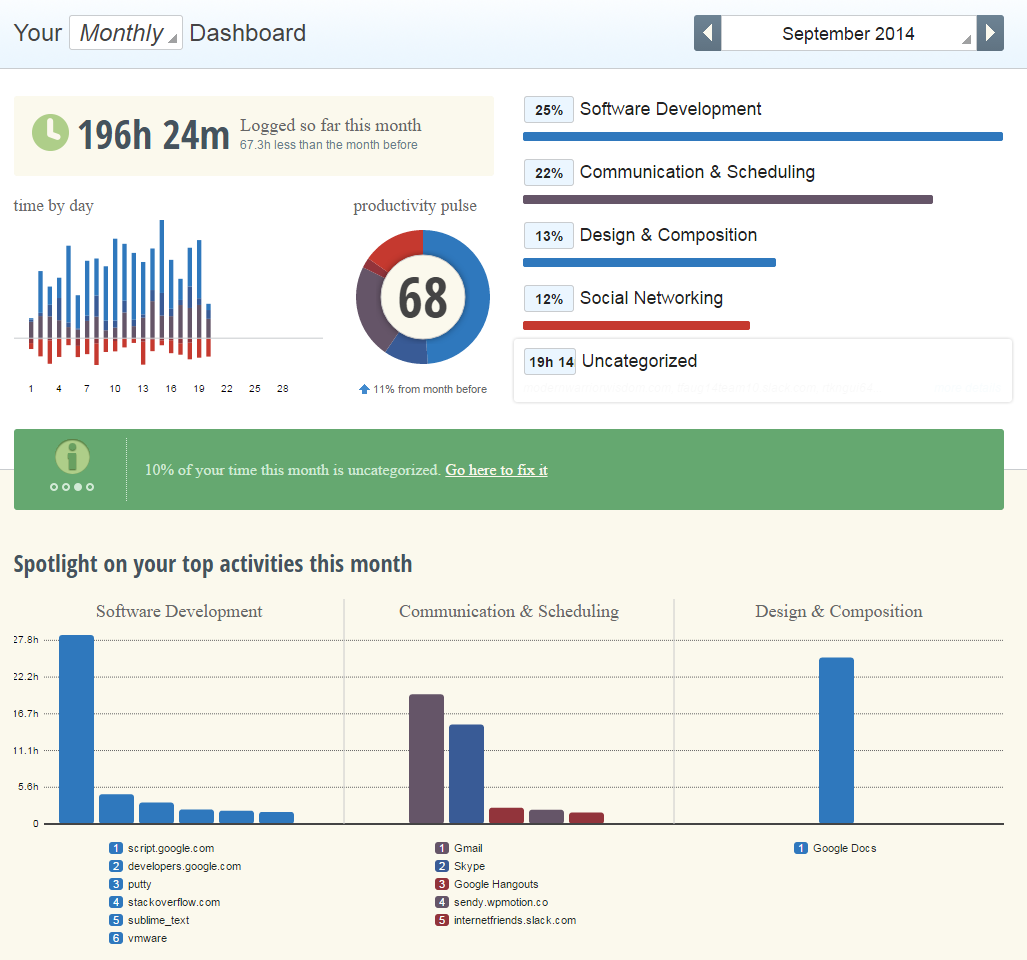Click the green clock icon beside logged time

50,133
